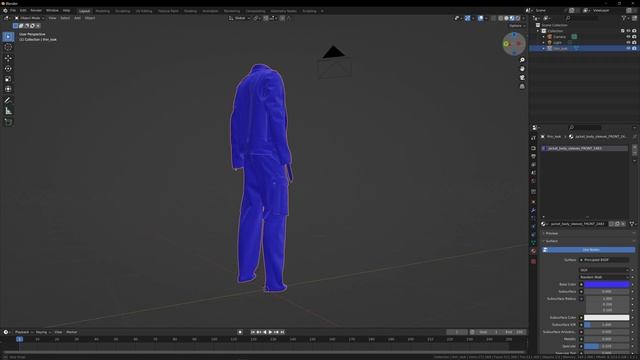
Task: Open the Object Mode dropdown
Action: coord(29,18)
